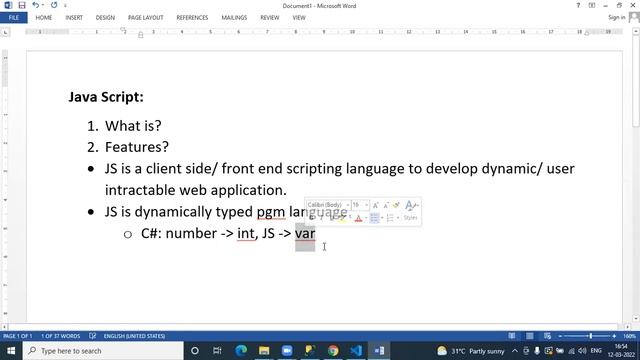Switch to the PAGE LAYOUT tab
The width and height of the screenshot is (640, 360).
click(145, 18)
